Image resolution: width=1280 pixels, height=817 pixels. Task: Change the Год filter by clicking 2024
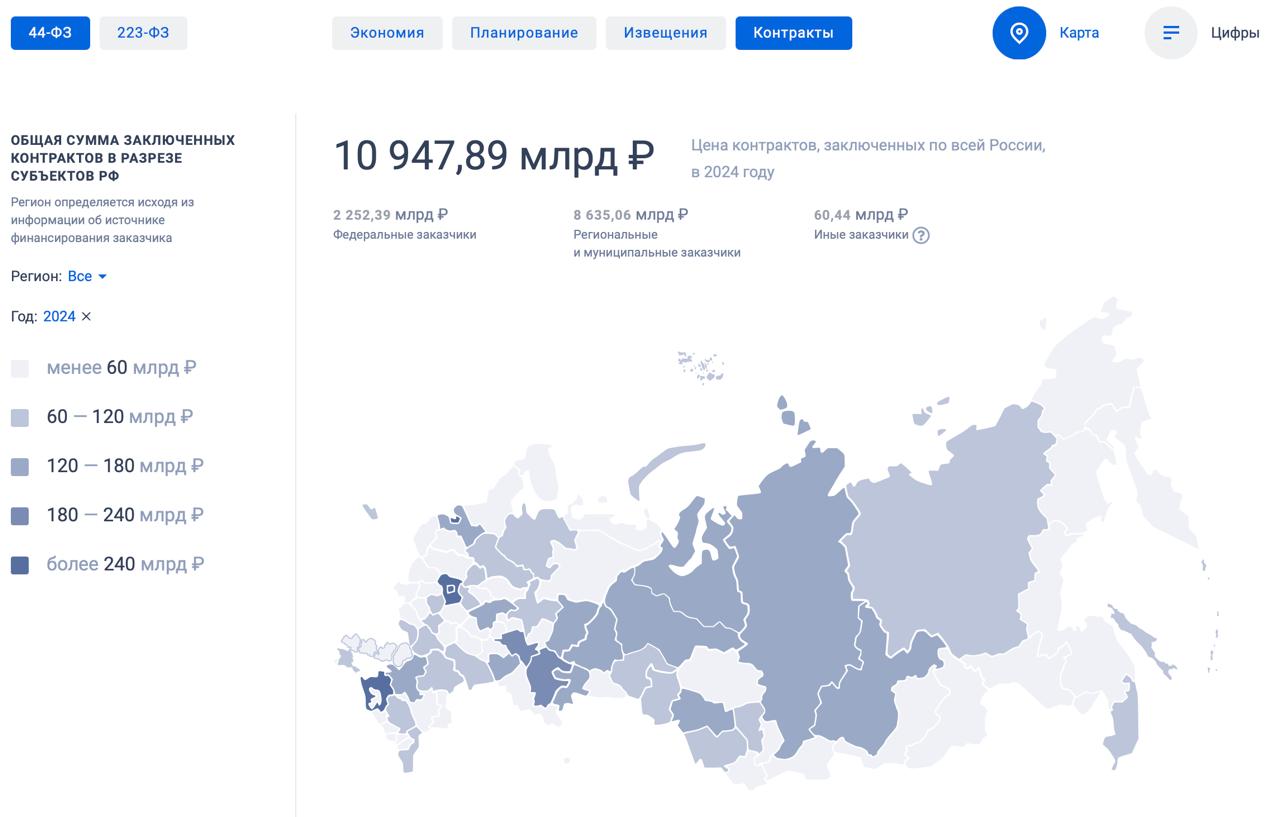(58, 316)
